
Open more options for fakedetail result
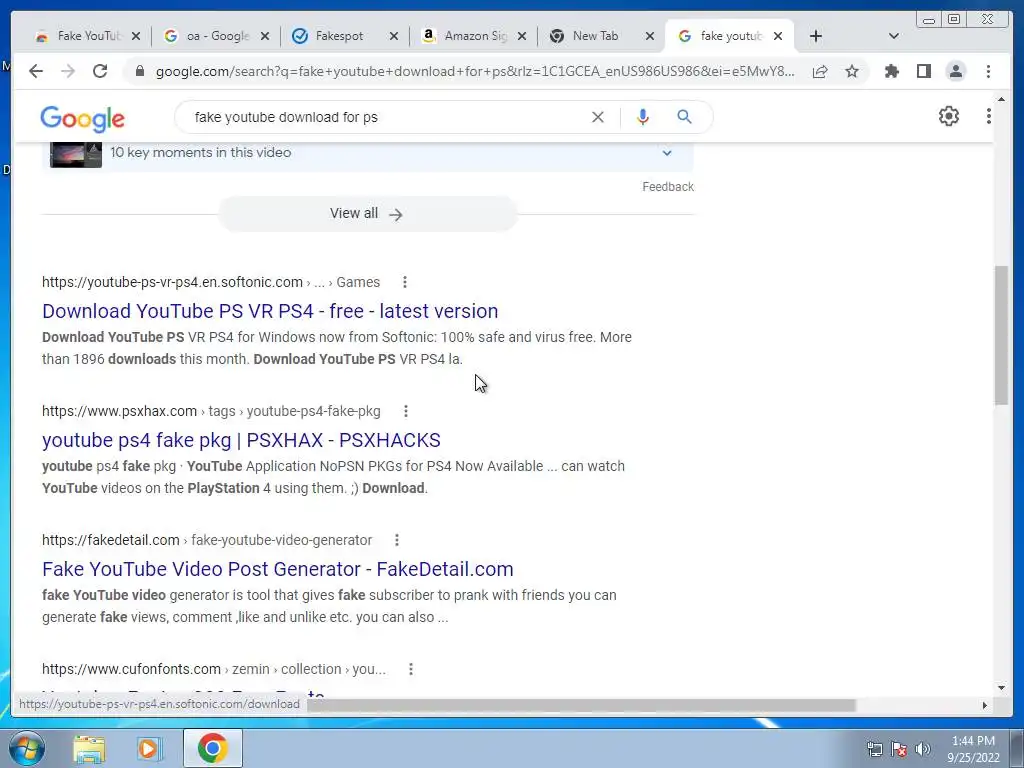tap(397, 540)
